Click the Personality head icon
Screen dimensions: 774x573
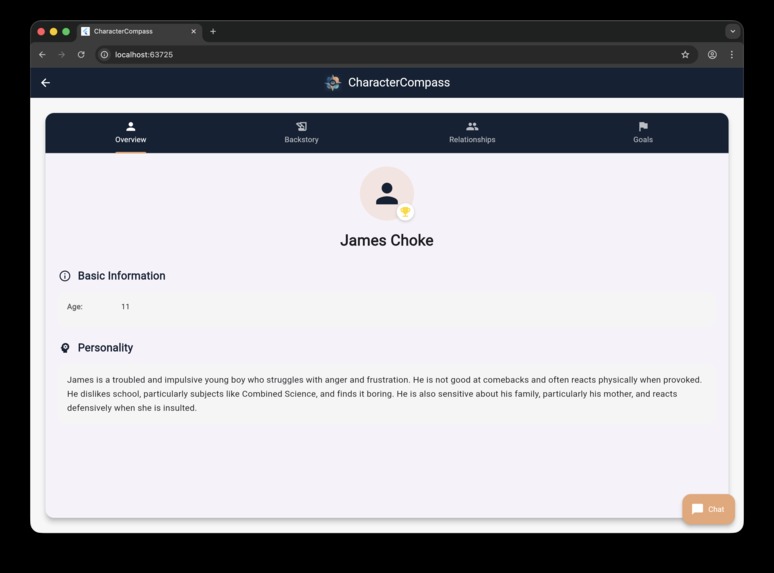click(x=65, y=348)
